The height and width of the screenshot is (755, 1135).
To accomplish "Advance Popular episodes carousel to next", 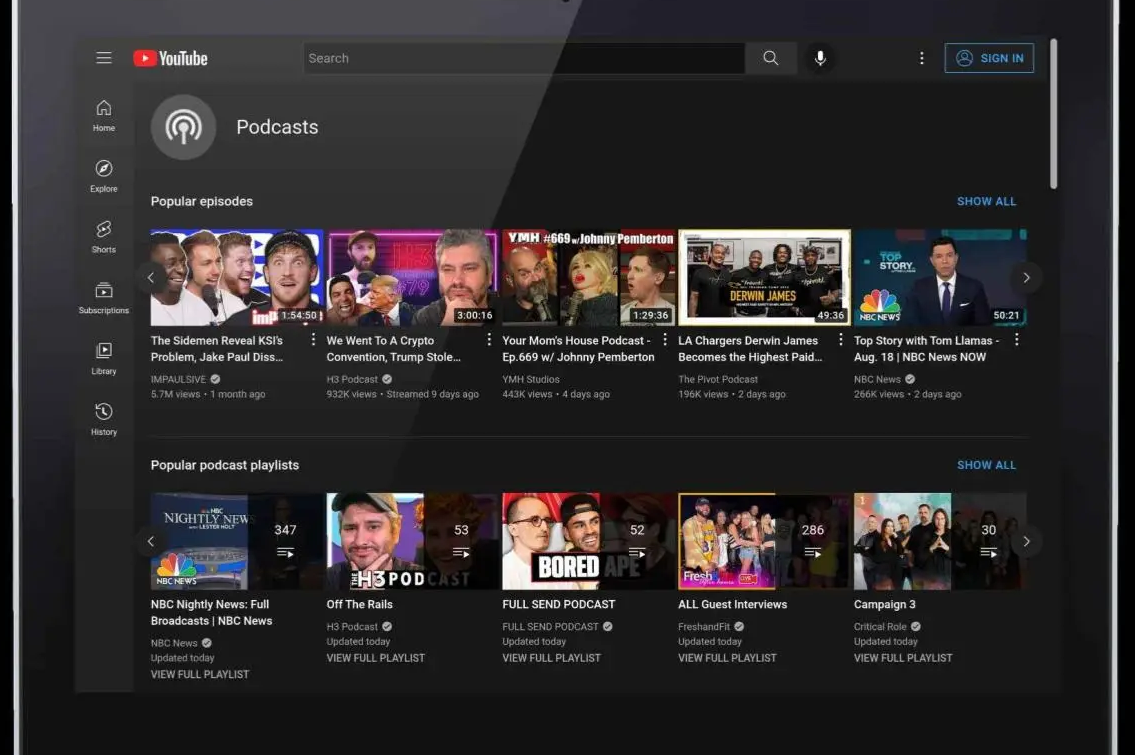I will [1026, 277].
